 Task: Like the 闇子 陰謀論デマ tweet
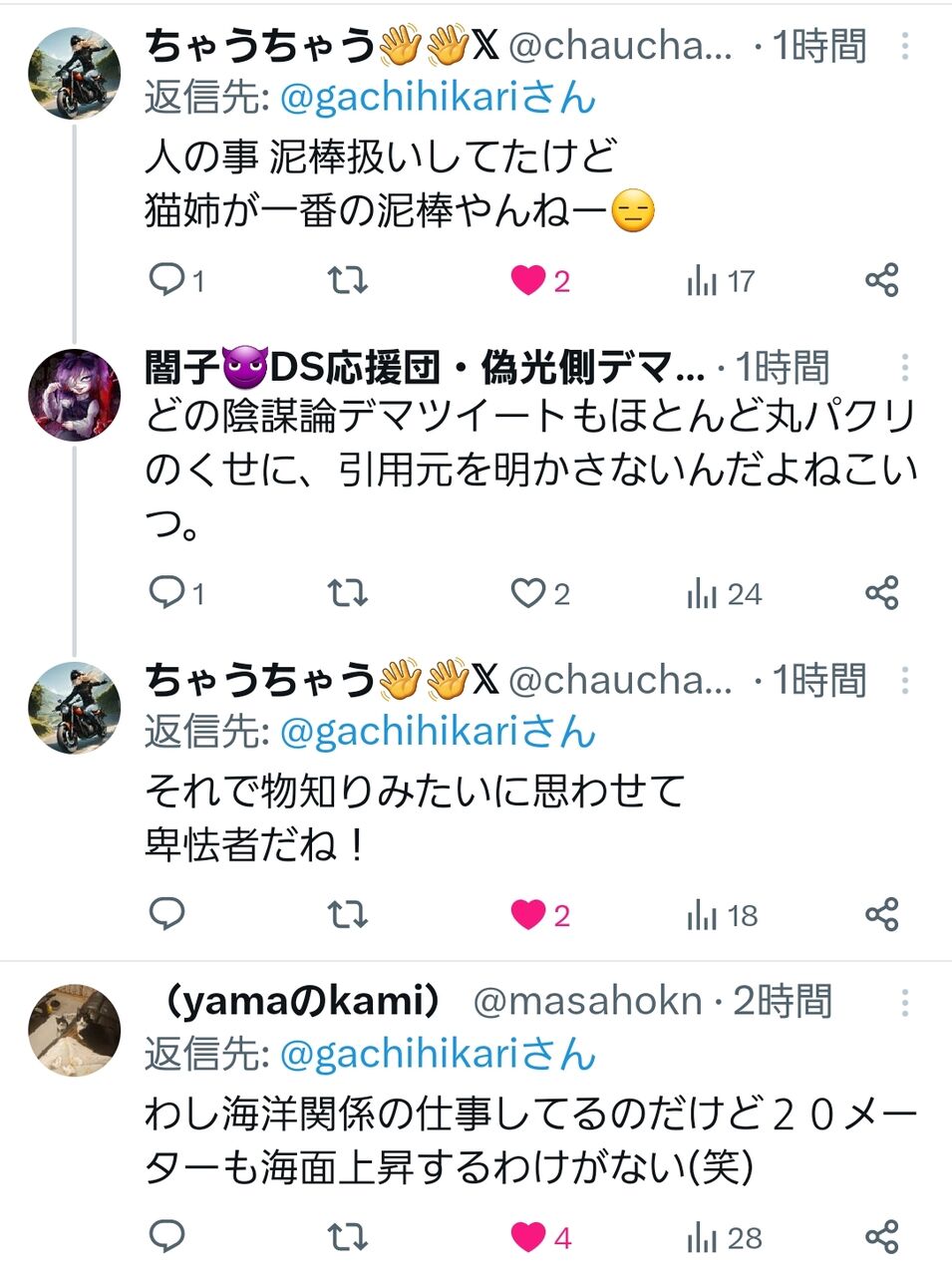pos(528,594)
